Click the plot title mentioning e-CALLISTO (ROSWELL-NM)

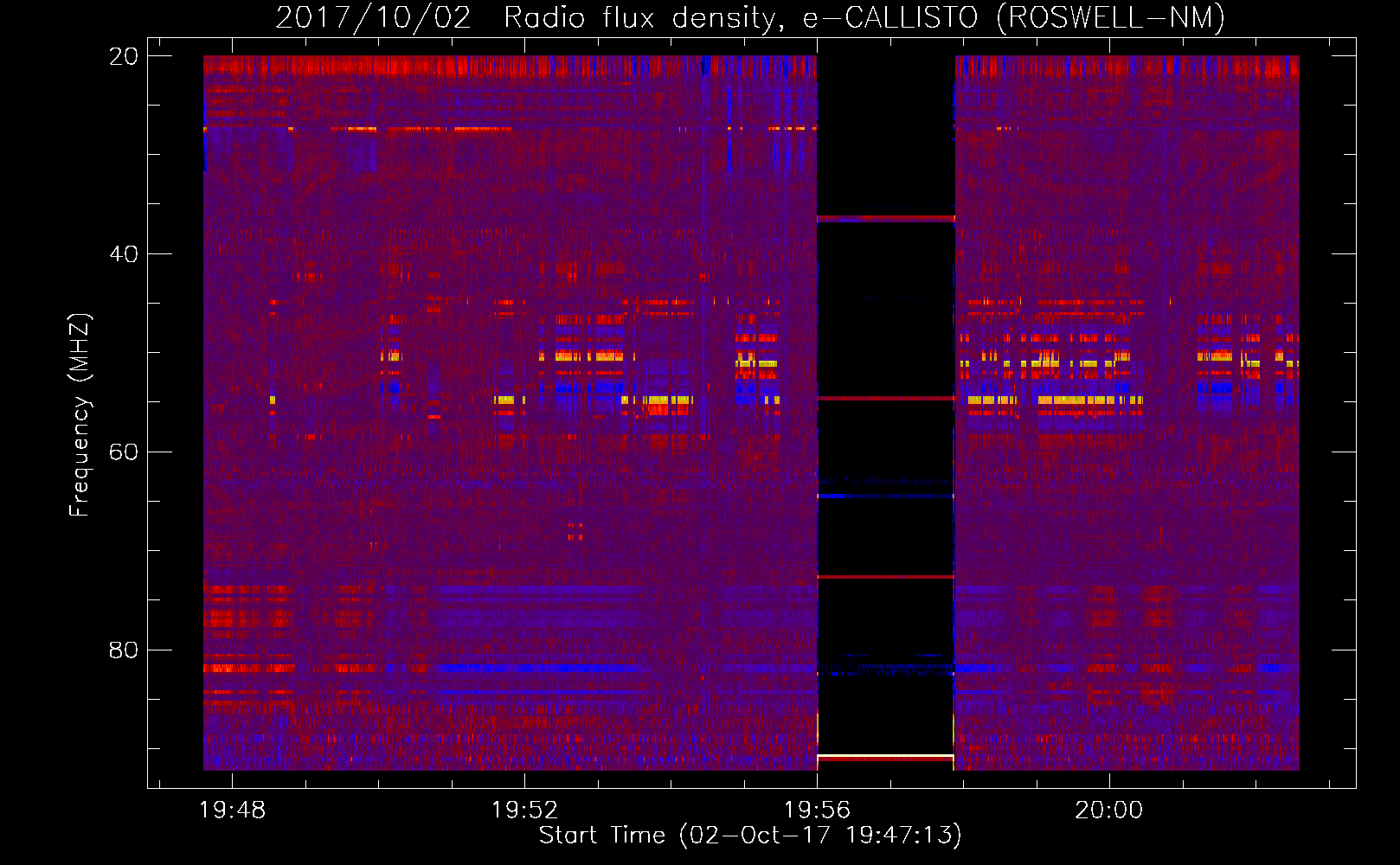click(750, 17)
